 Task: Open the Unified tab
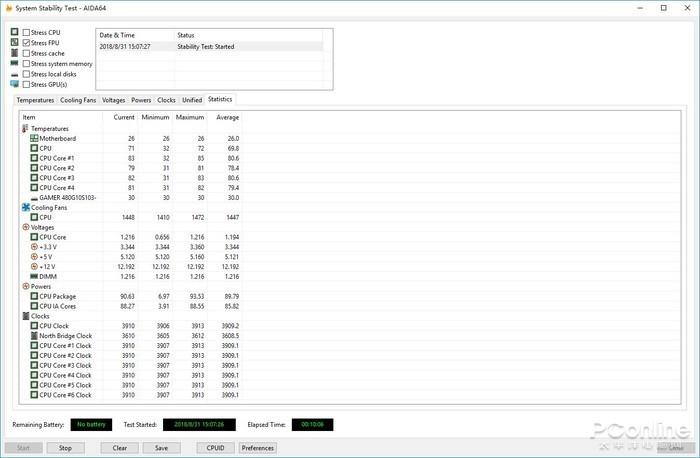pos(192,100)
